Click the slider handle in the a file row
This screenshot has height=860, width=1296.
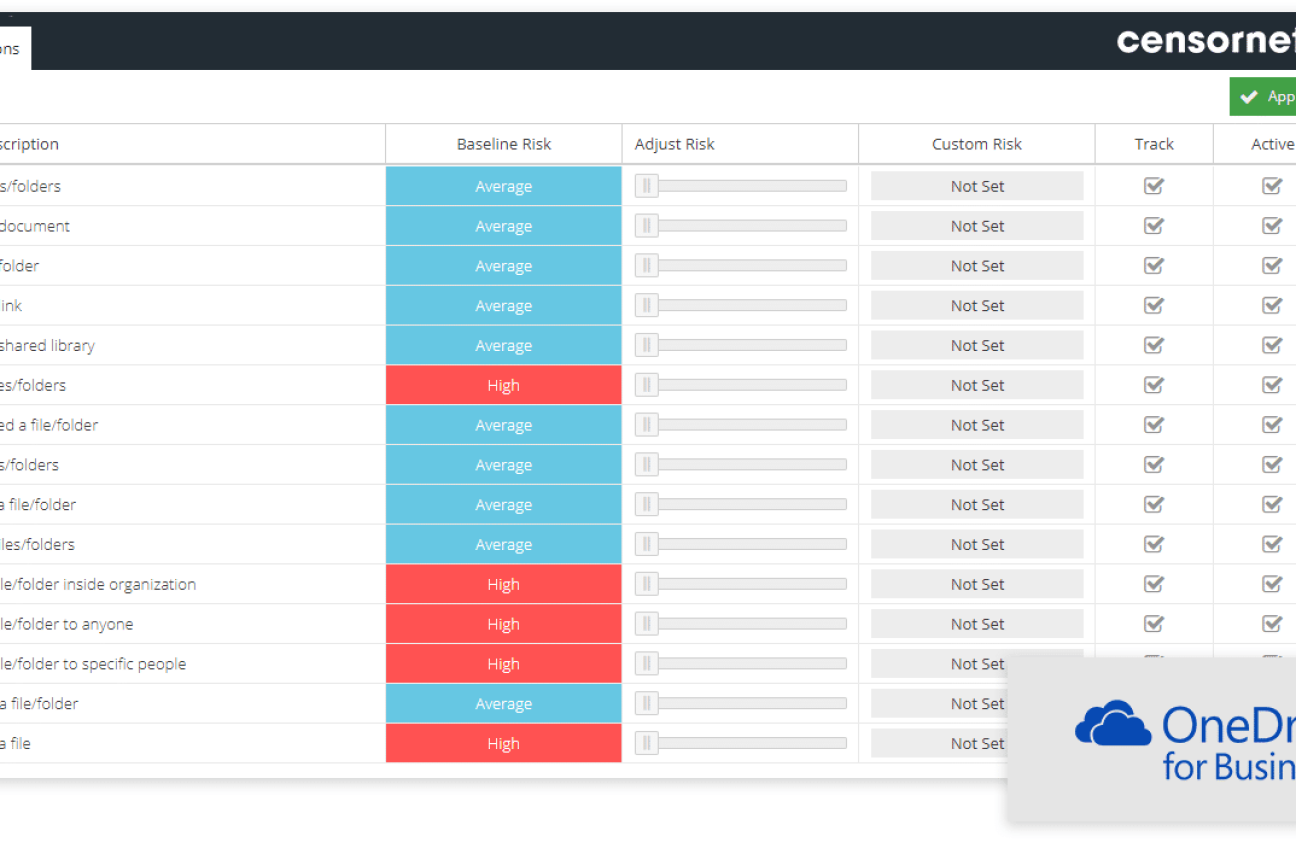647,743
